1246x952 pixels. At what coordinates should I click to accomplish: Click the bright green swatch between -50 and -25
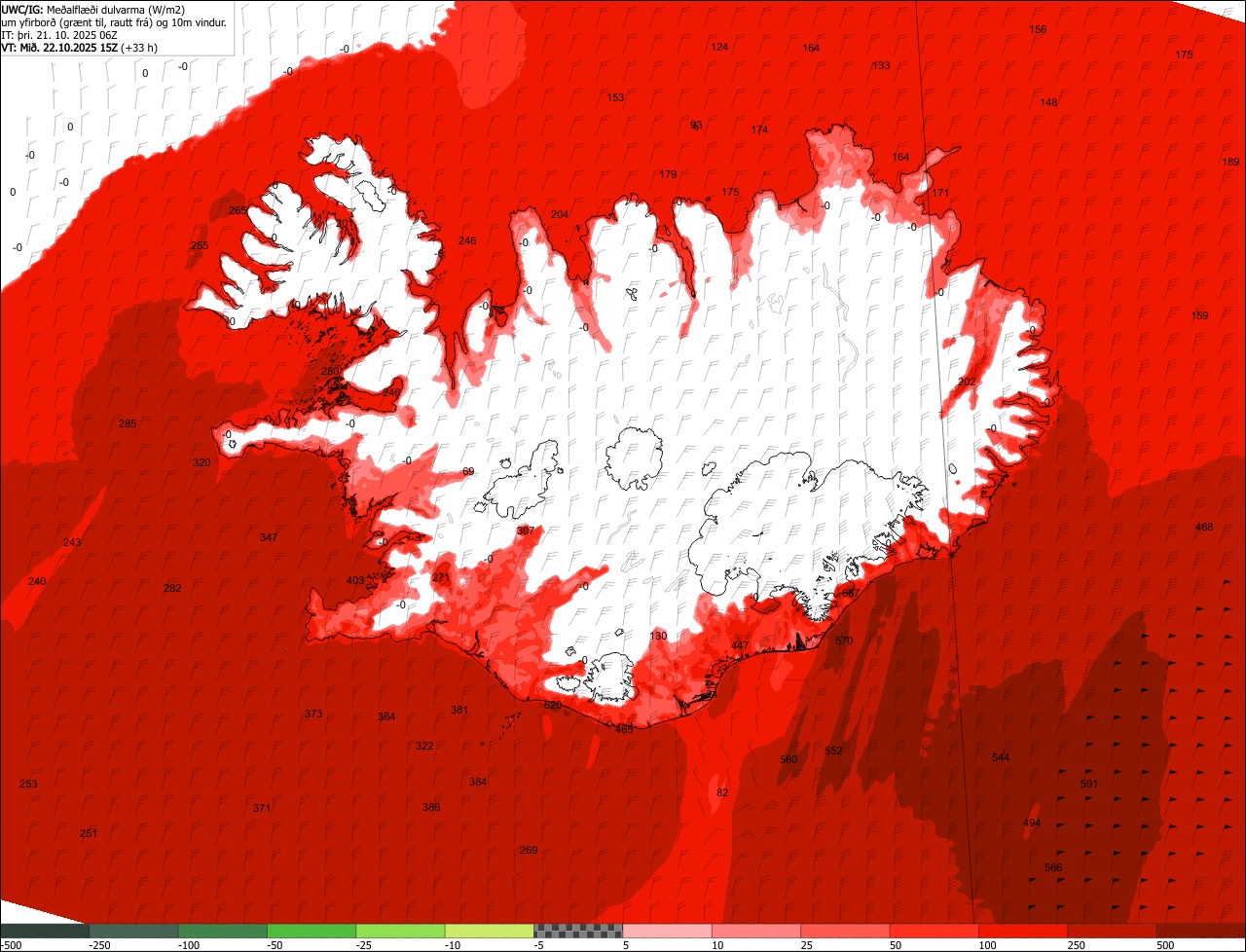point(311,931)
